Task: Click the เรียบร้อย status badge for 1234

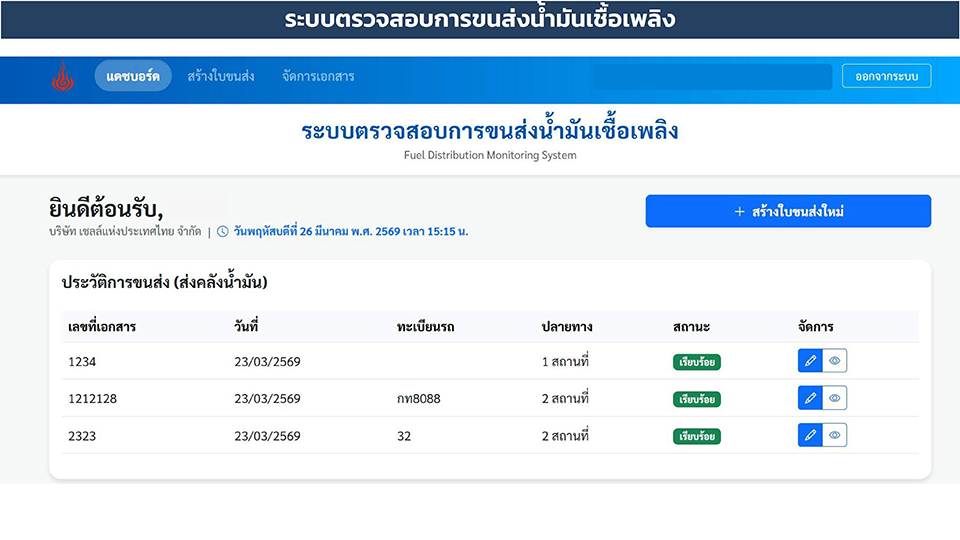Action: [x=697, y=362]
